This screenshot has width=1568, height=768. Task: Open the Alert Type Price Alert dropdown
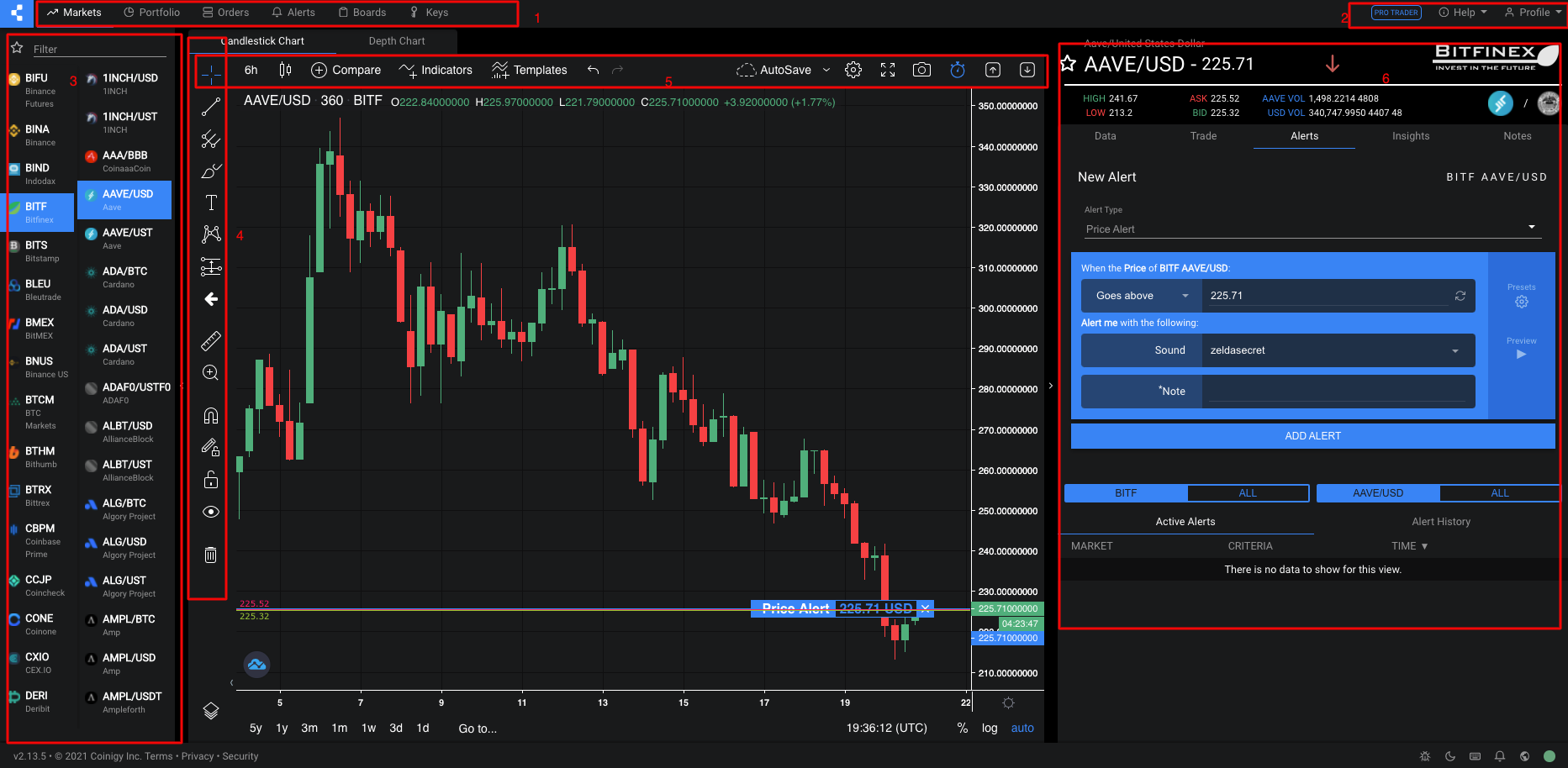click(x=1312, y=229)
